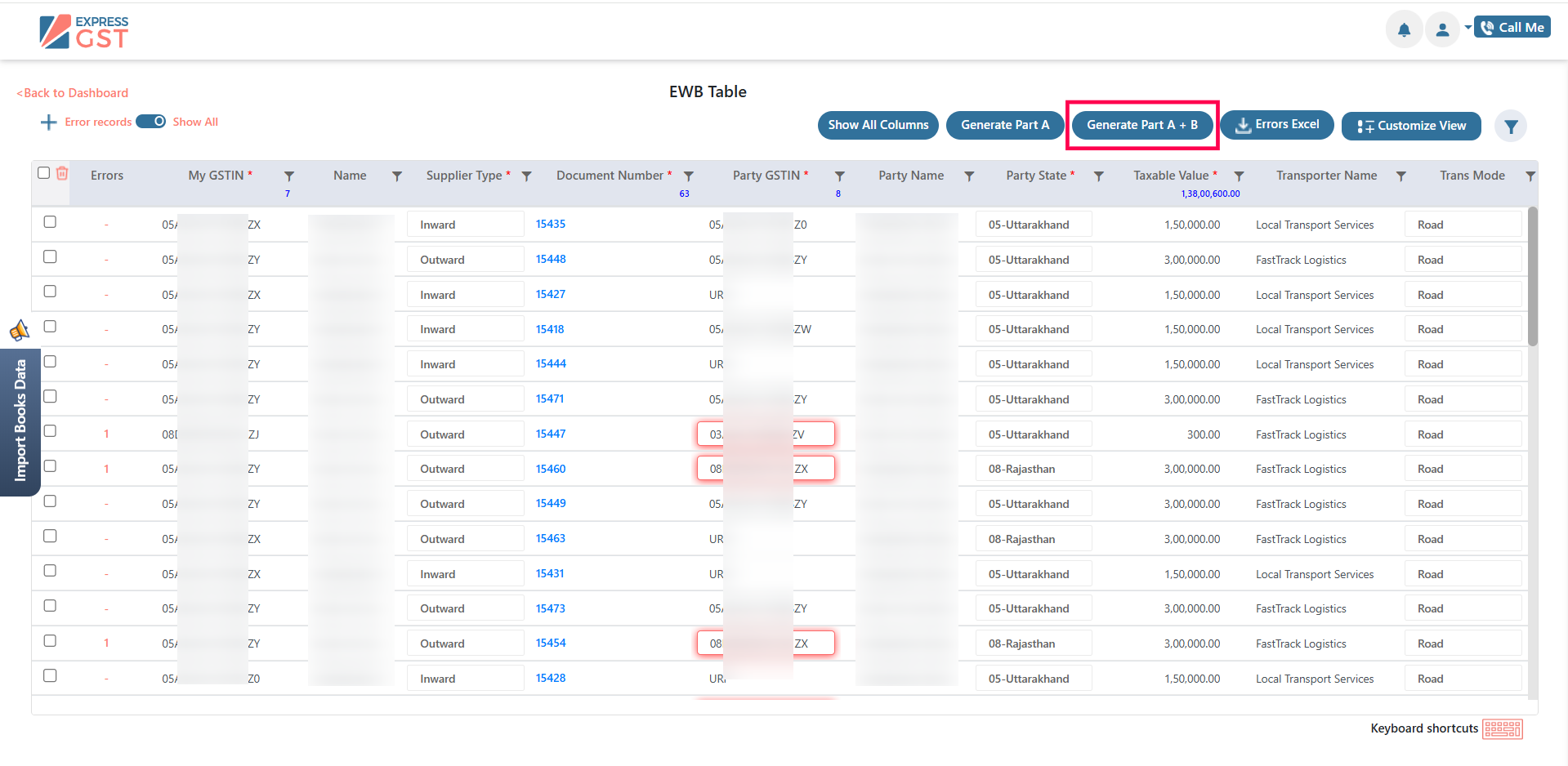The width and height of the screenshot is (1568, 766).
Task: Expand the profile dropdown arrow
Action: pyautogui.click(x=1467, y=28)
